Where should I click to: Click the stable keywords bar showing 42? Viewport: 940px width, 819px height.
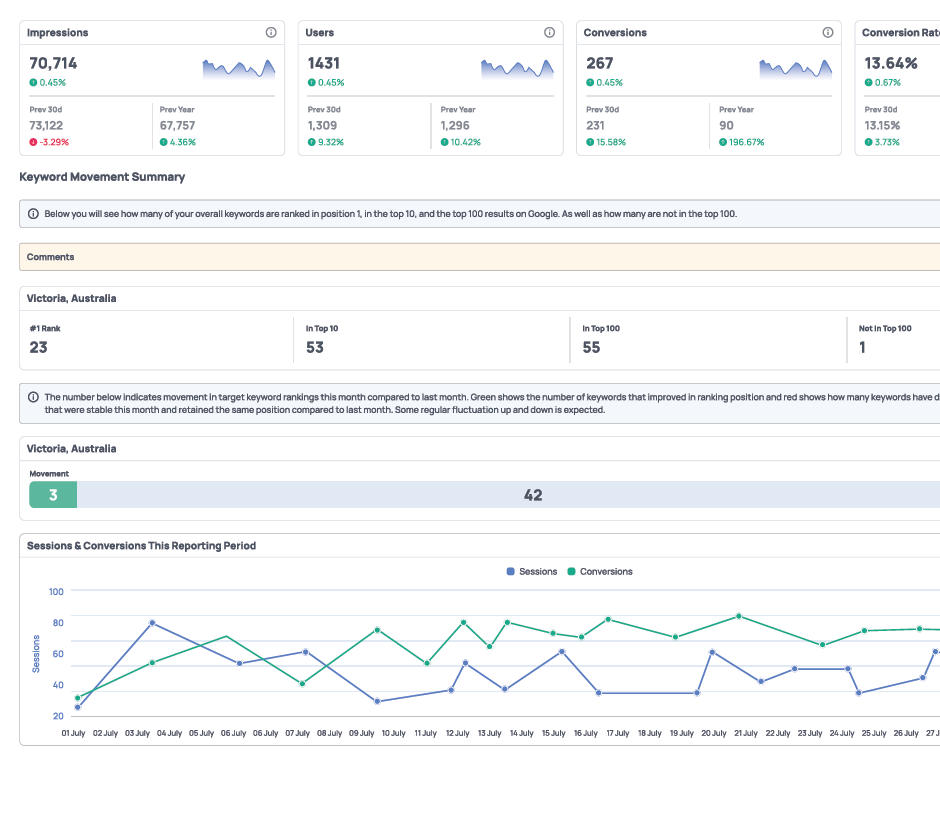click(x=533, y=495)
